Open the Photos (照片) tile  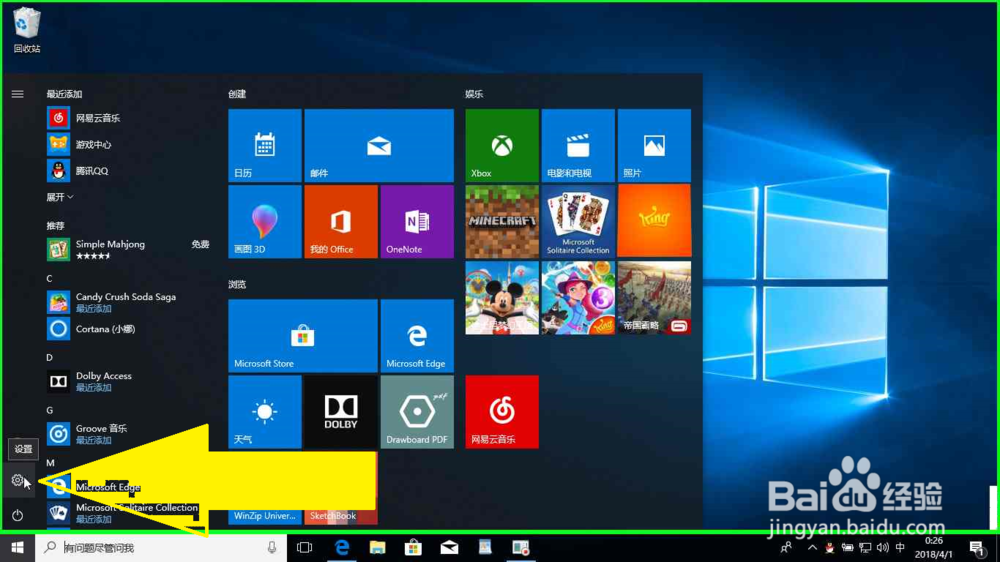tap(654, 145)
